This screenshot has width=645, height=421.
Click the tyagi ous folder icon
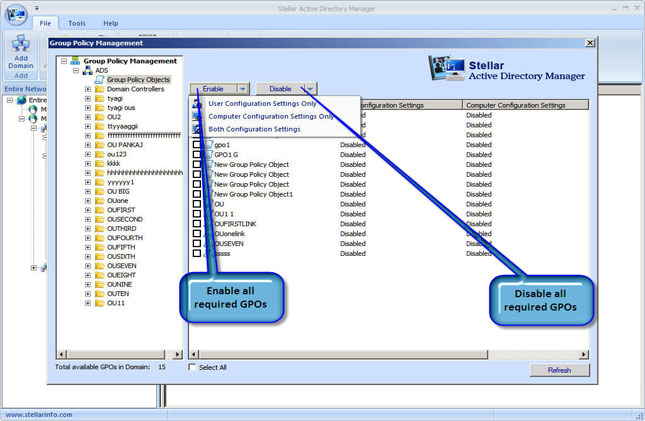(x=99, y=107)
